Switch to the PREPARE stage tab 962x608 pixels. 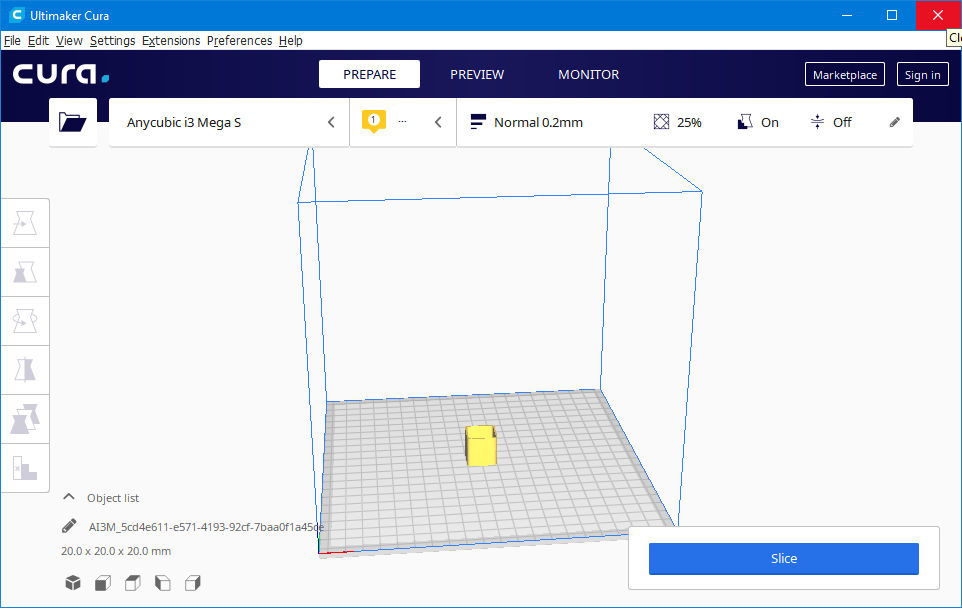[x=369, y=74]
